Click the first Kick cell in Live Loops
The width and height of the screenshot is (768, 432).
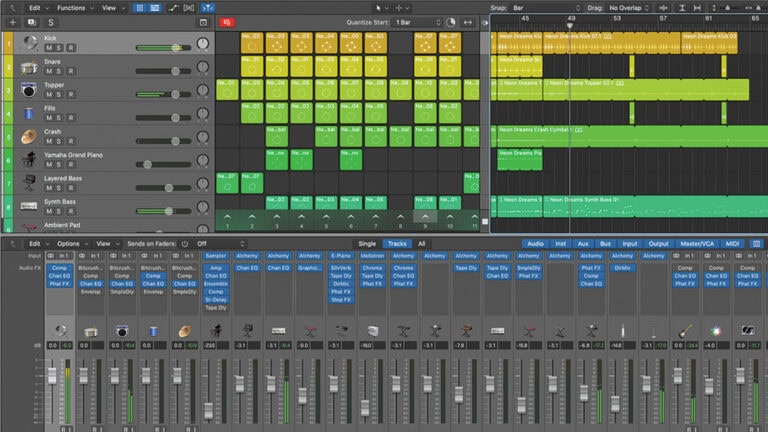click(x=252, y=43)
